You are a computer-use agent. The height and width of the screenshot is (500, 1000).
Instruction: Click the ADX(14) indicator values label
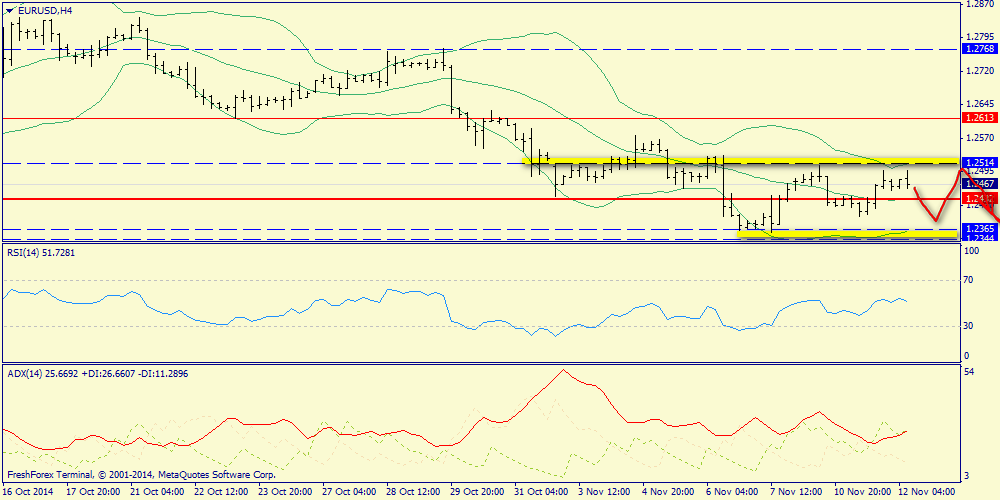pos(97,374)
